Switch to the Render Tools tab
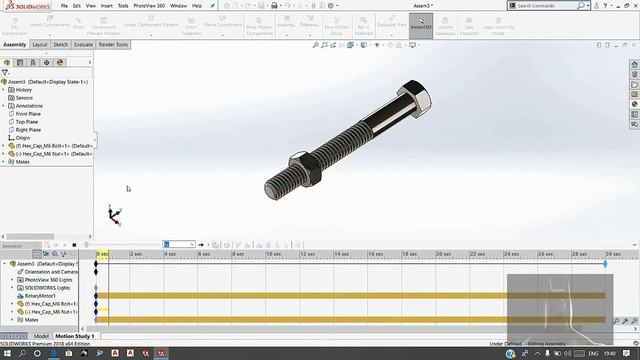 [113, 44]
